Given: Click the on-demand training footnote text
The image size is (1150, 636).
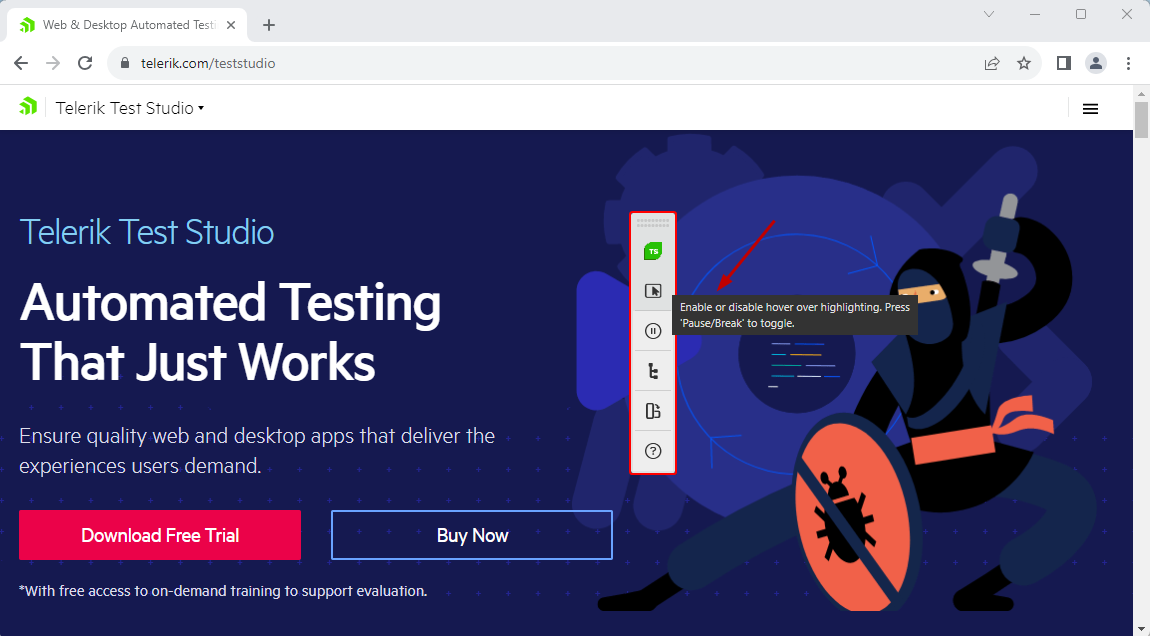Looking at the screenshot, I should [x=223, y=591].
